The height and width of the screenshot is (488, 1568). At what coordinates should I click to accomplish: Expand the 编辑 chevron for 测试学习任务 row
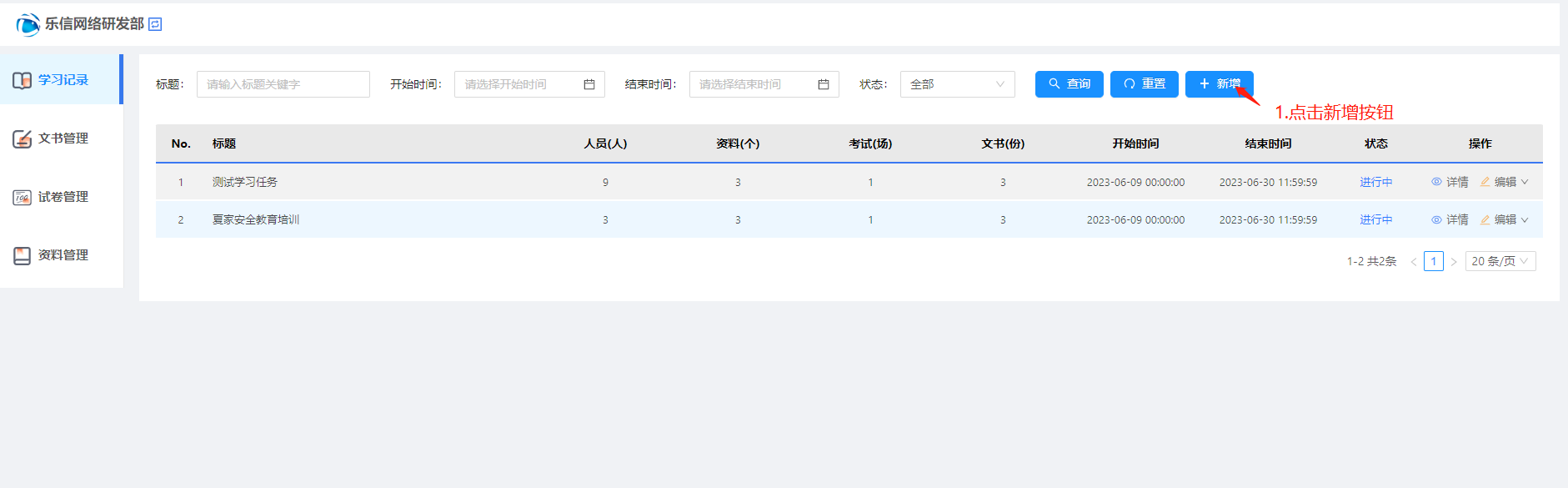[x=1525, y=182]
